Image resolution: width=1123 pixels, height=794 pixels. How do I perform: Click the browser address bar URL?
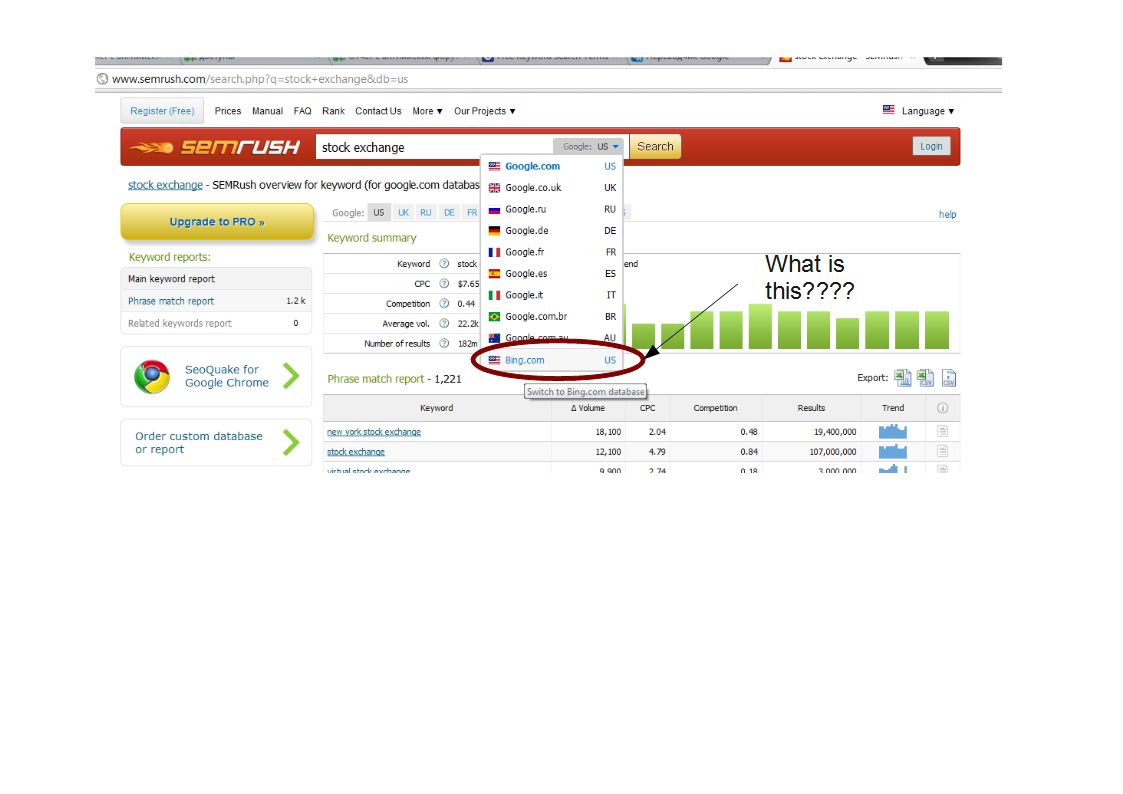click(260, 79)
